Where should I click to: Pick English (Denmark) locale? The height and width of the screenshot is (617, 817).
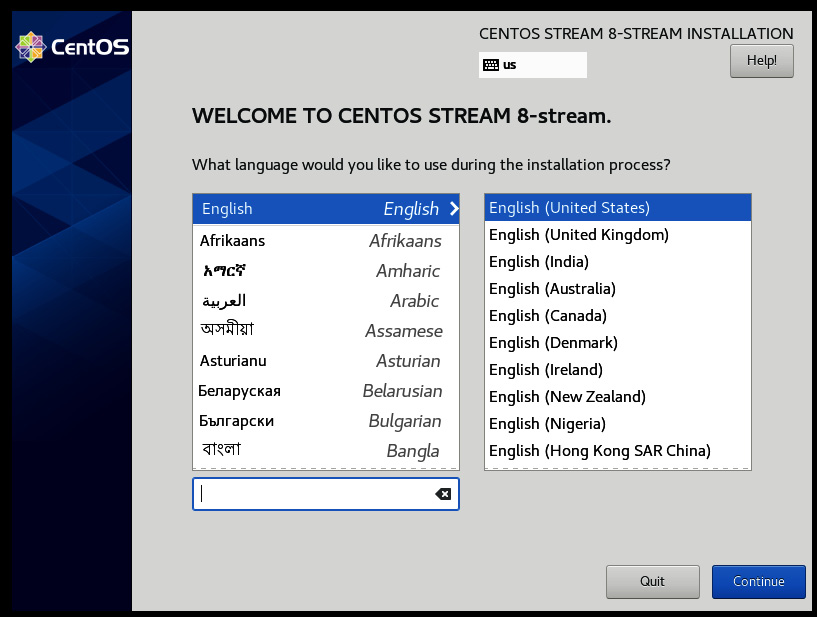(617, 343)
